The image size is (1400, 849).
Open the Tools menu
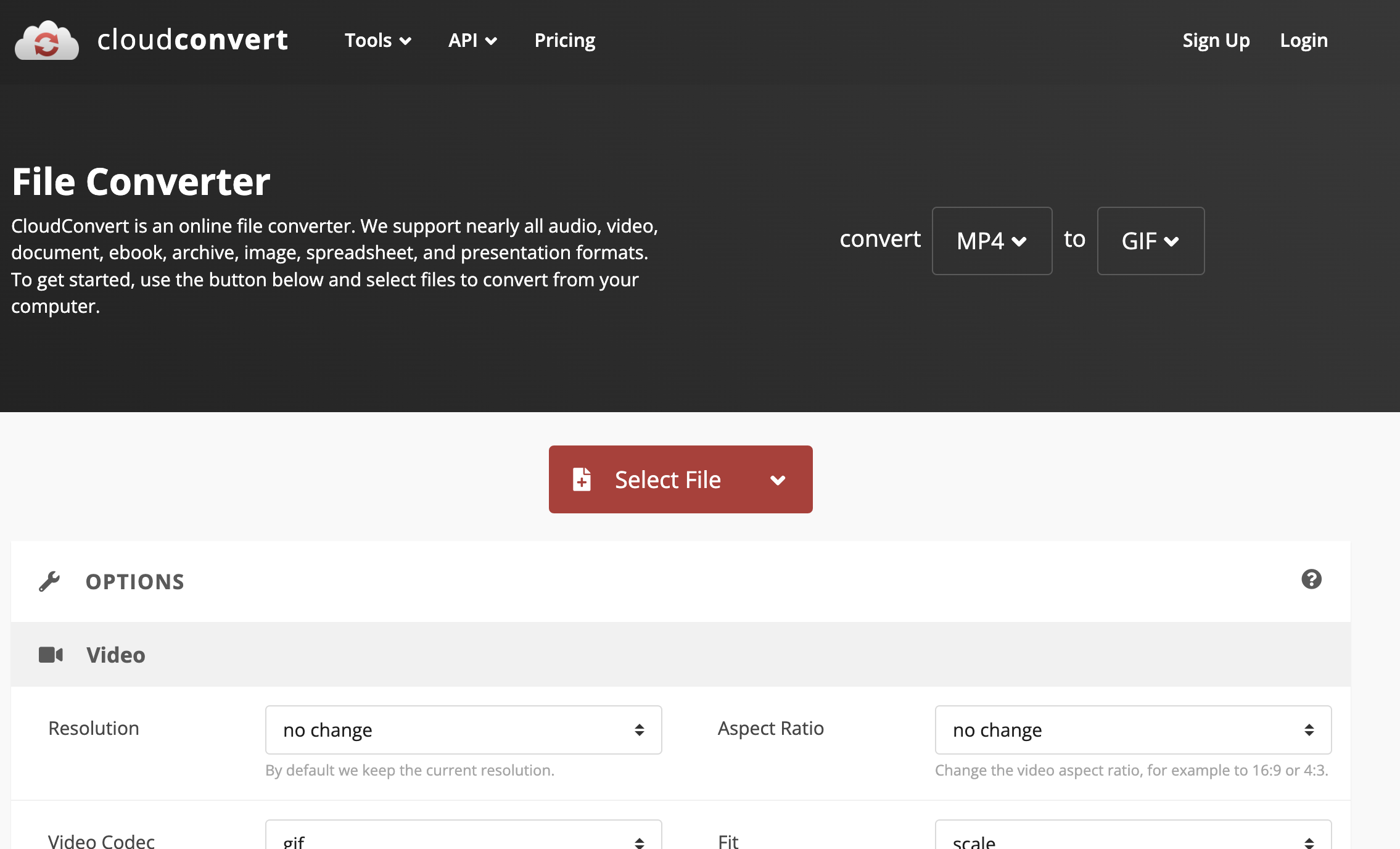coord(377,41)
